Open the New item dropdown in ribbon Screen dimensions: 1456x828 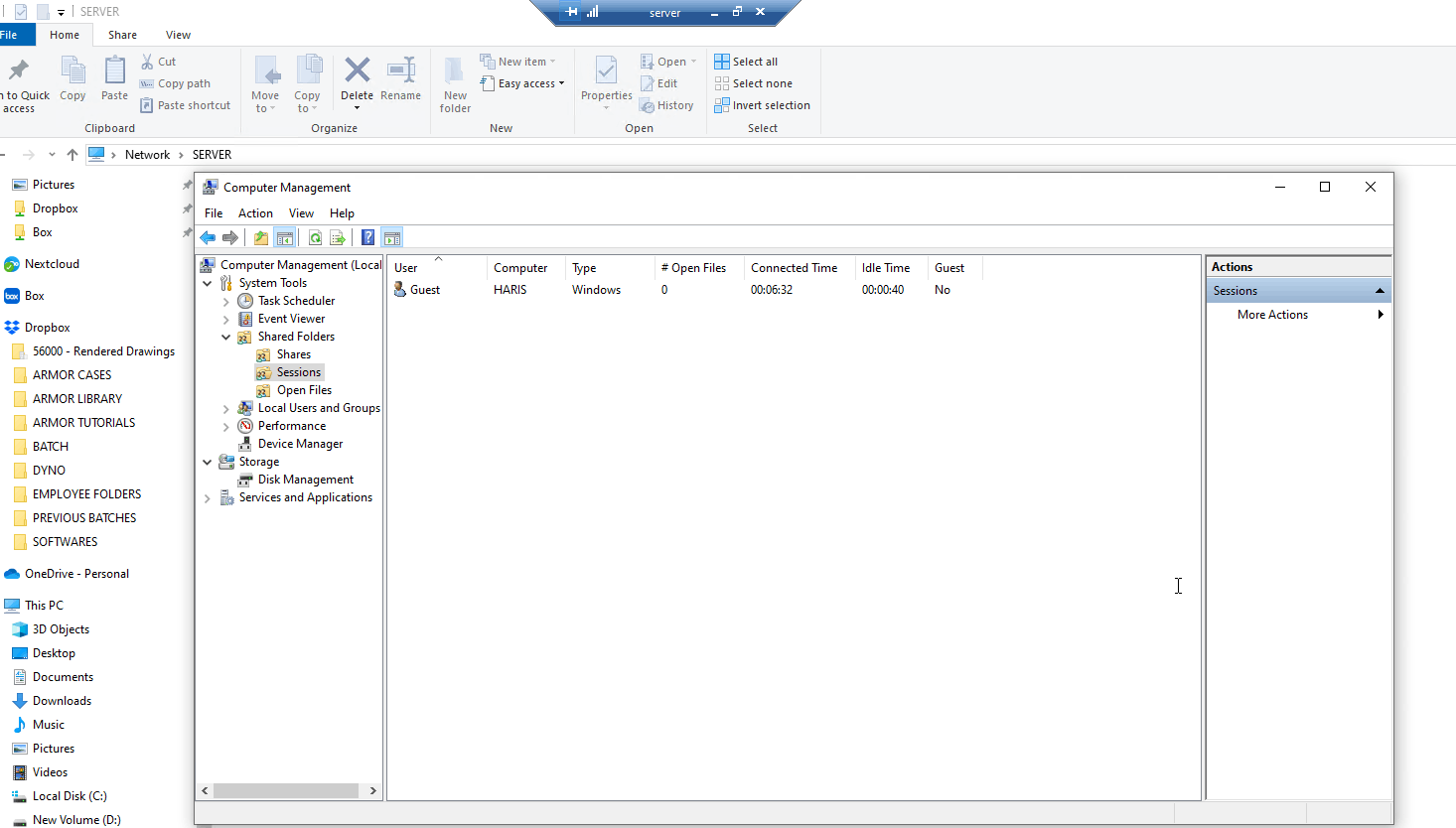517,62
